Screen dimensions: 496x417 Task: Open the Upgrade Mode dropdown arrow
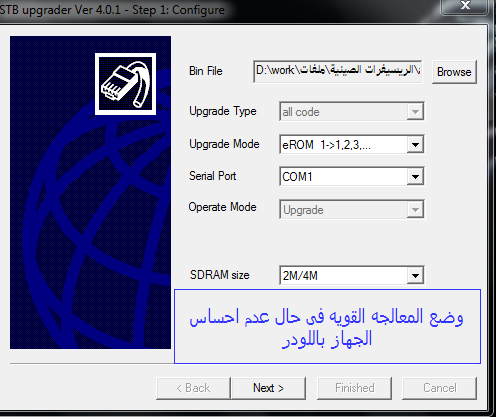pyautogui.click(x=415, y=145)
